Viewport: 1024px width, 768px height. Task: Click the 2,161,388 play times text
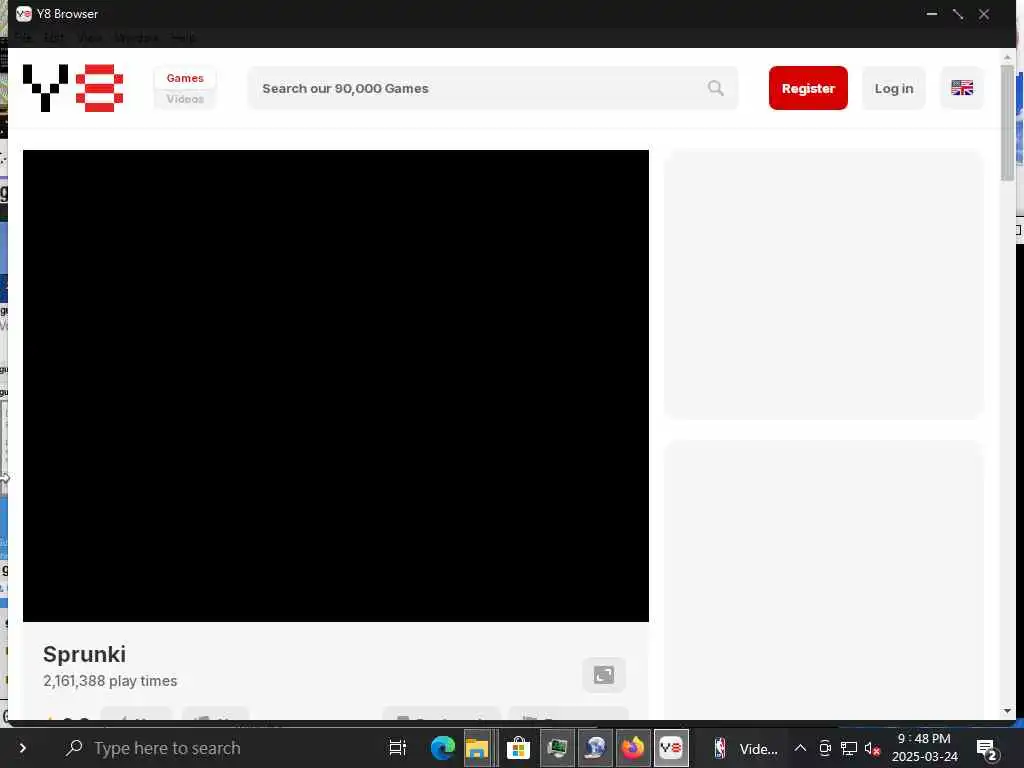pos(110,680)
